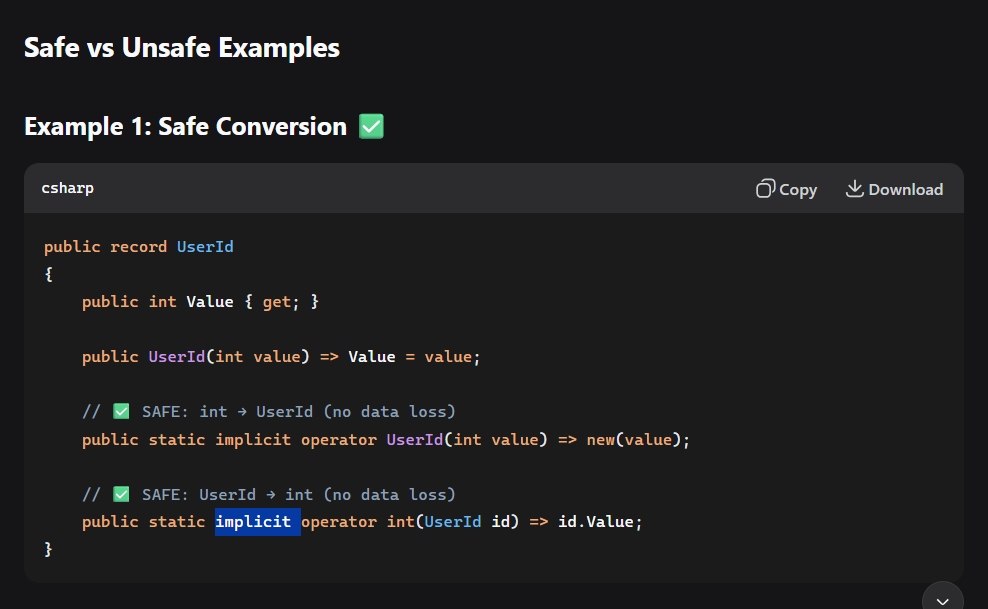Click the UserId constructor name

[x=176, y=356]
